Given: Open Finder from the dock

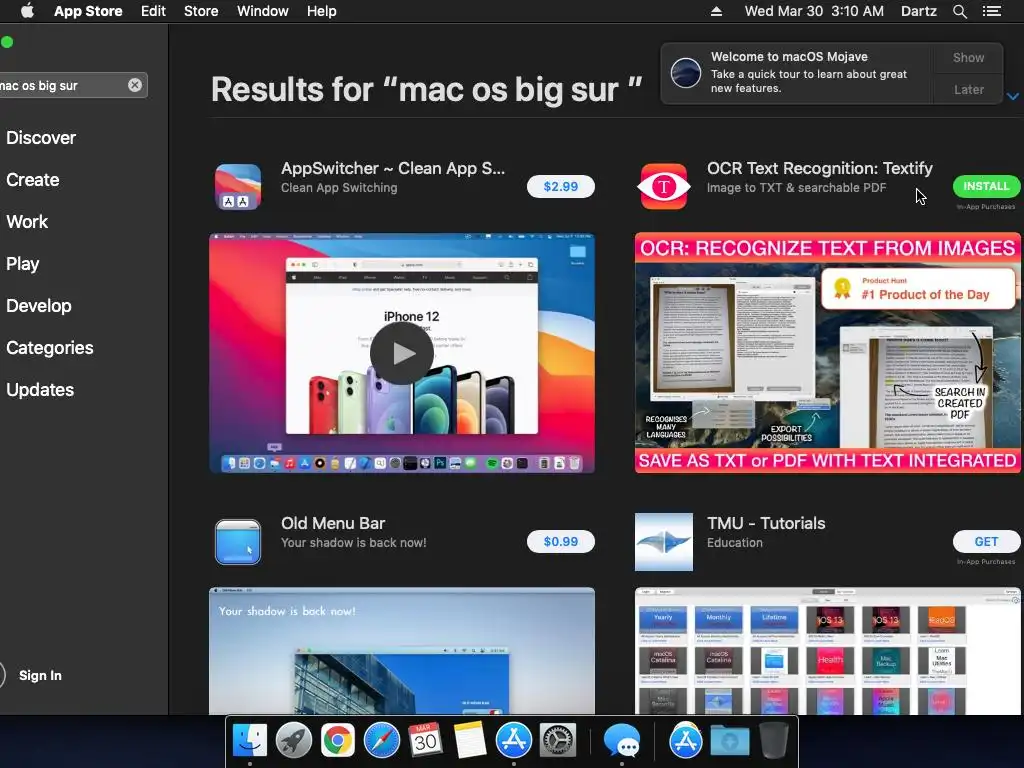Looking at the screenshot, I should pos(249,741).
